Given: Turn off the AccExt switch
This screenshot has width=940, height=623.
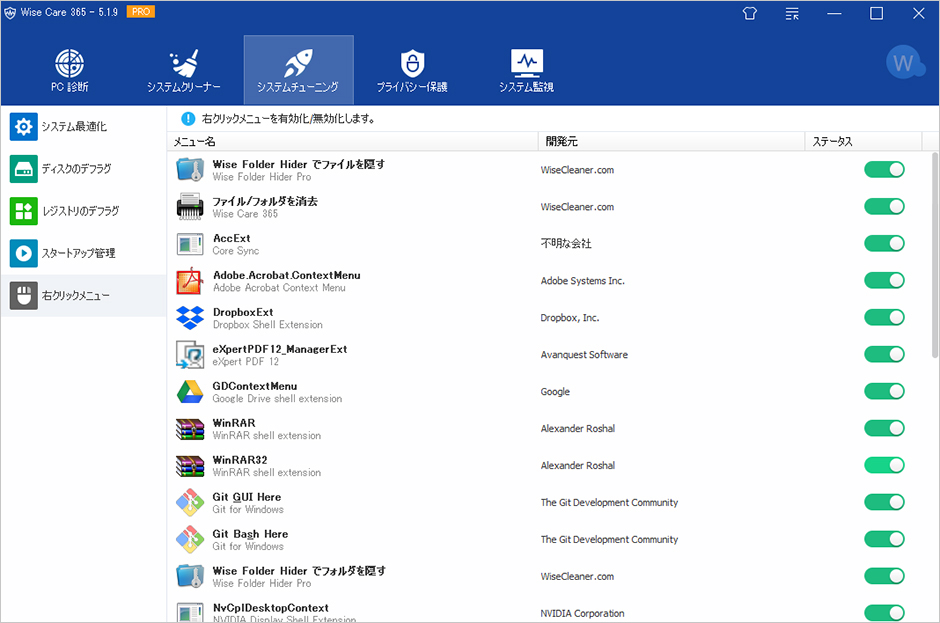Looking at the screenshot, I should click(x=884, y=243).
